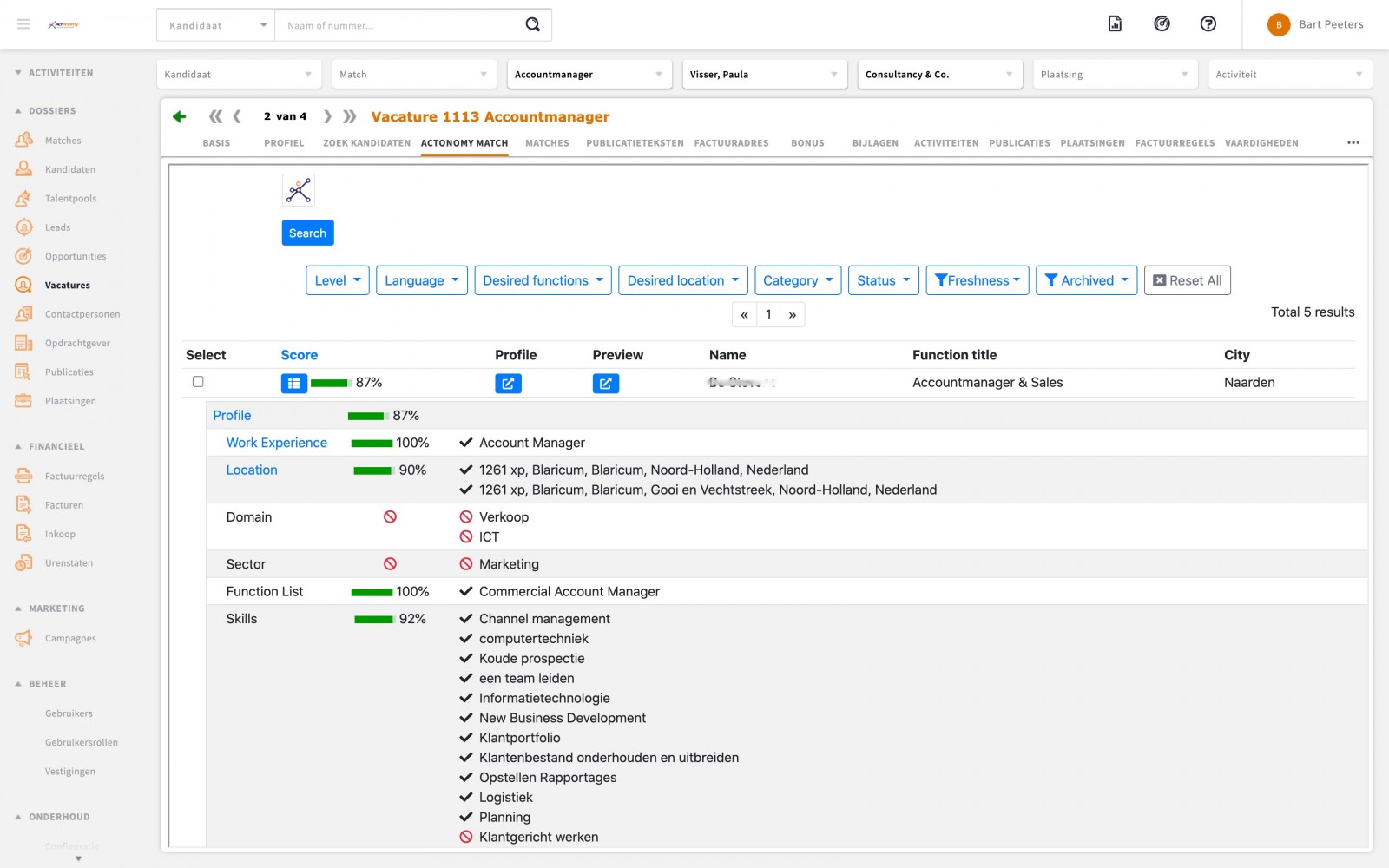Image resolution: width=1389 pixels, height=868 pixels.
Task: Switch to the Zoek Kandidaten tab
Action: (x=366, y=143)
